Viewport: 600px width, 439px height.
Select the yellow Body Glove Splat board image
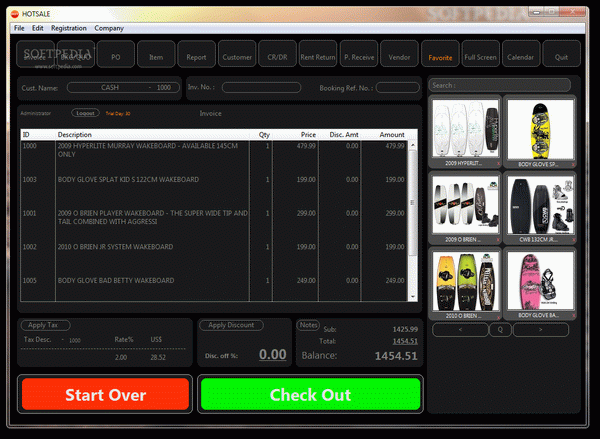coord(540,129)
